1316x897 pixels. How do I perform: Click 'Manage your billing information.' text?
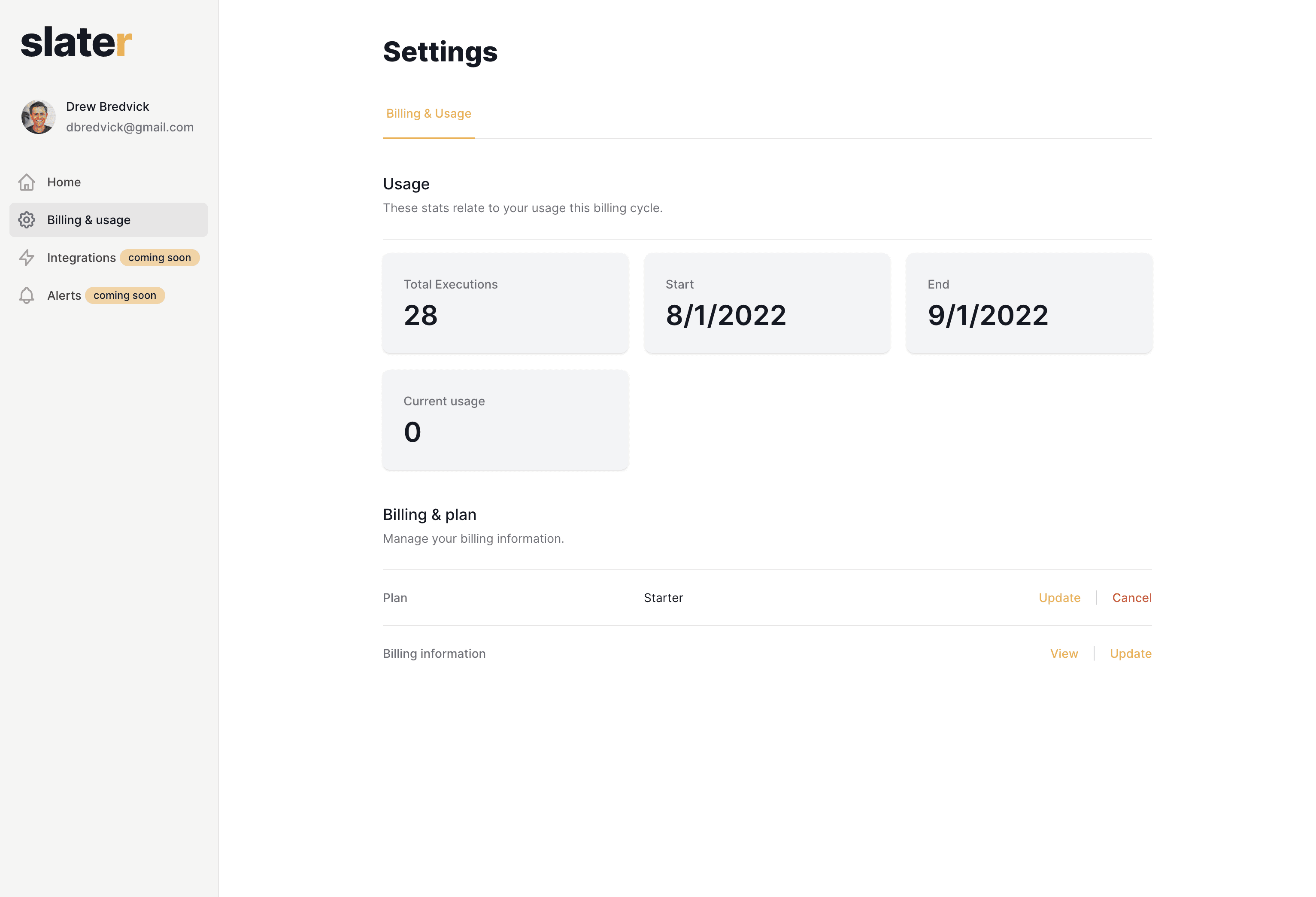click(473, 538)
